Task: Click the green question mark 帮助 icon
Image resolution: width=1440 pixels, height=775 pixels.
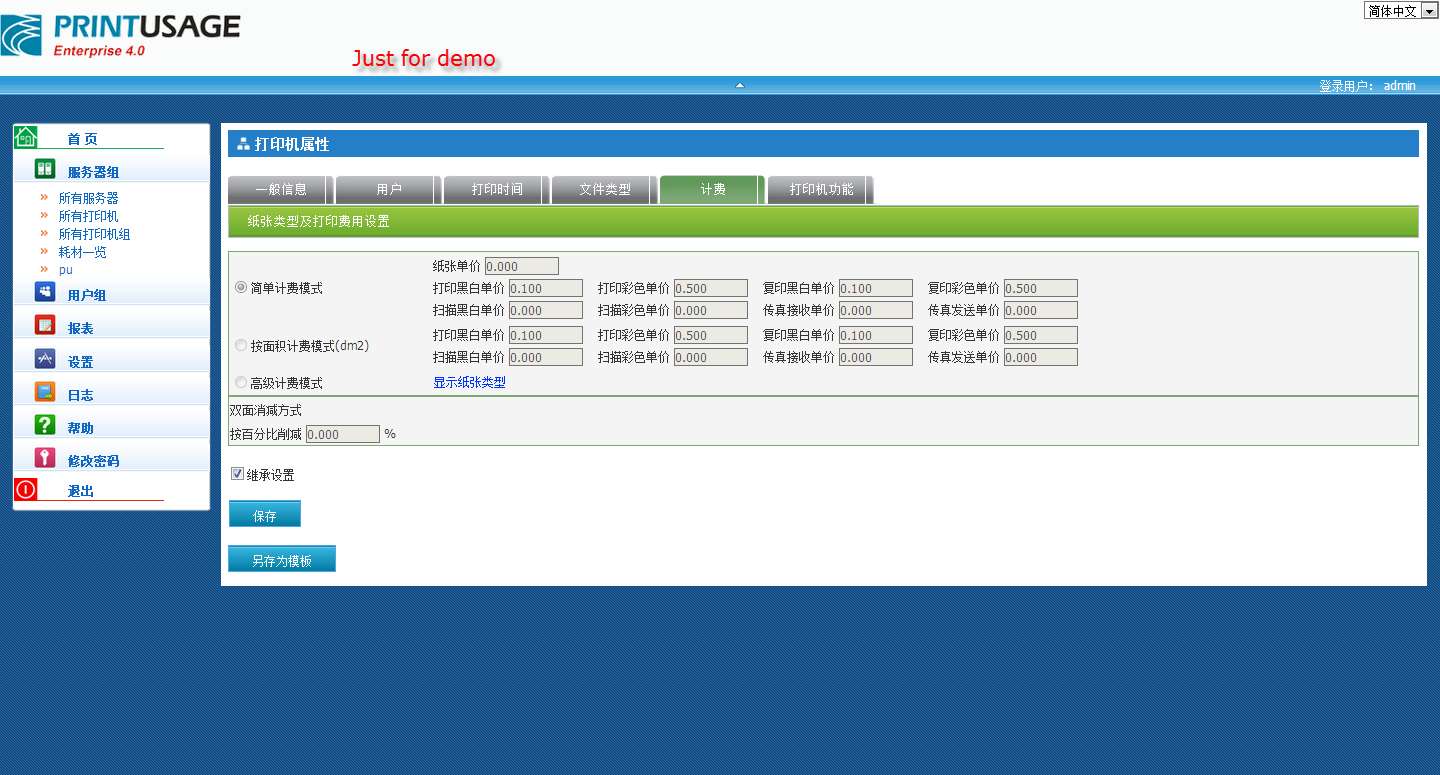Action: (45, 425)
